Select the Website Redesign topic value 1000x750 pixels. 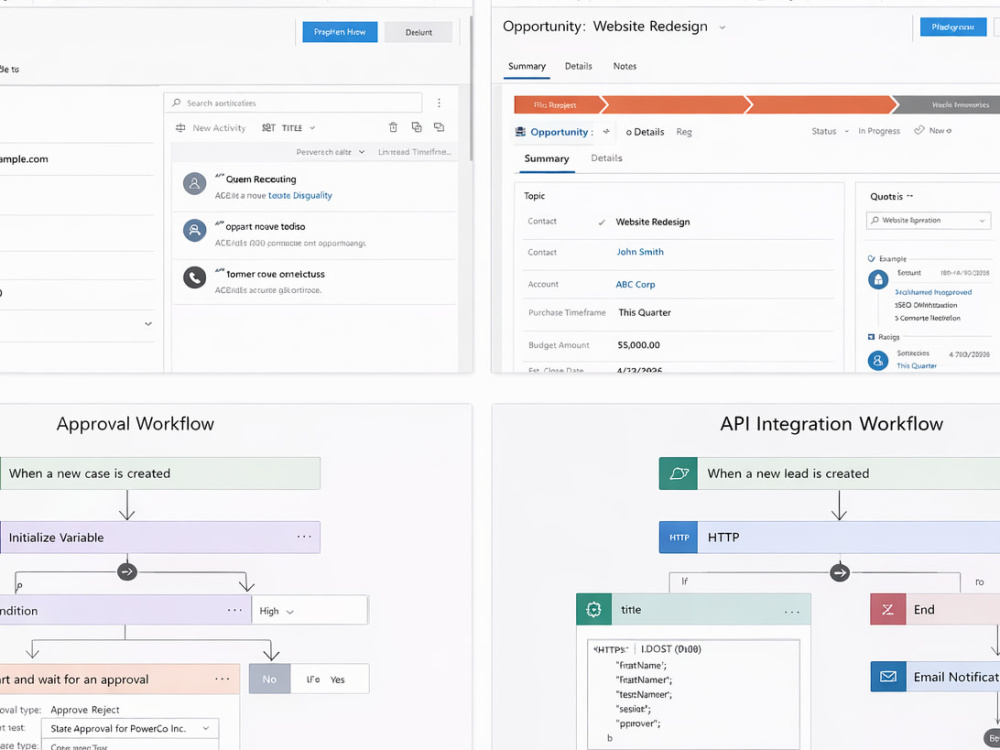click(652, 222)
